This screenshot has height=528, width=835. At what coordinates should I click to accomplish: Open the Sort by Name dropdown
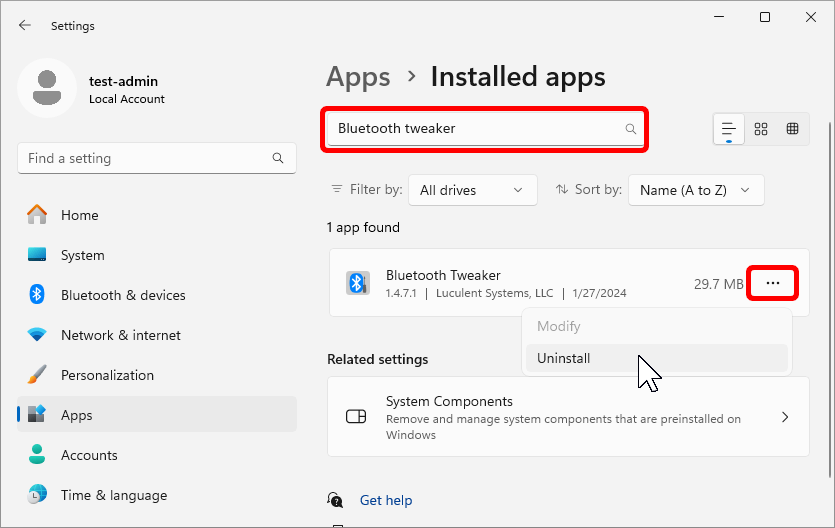coord(696,190)
